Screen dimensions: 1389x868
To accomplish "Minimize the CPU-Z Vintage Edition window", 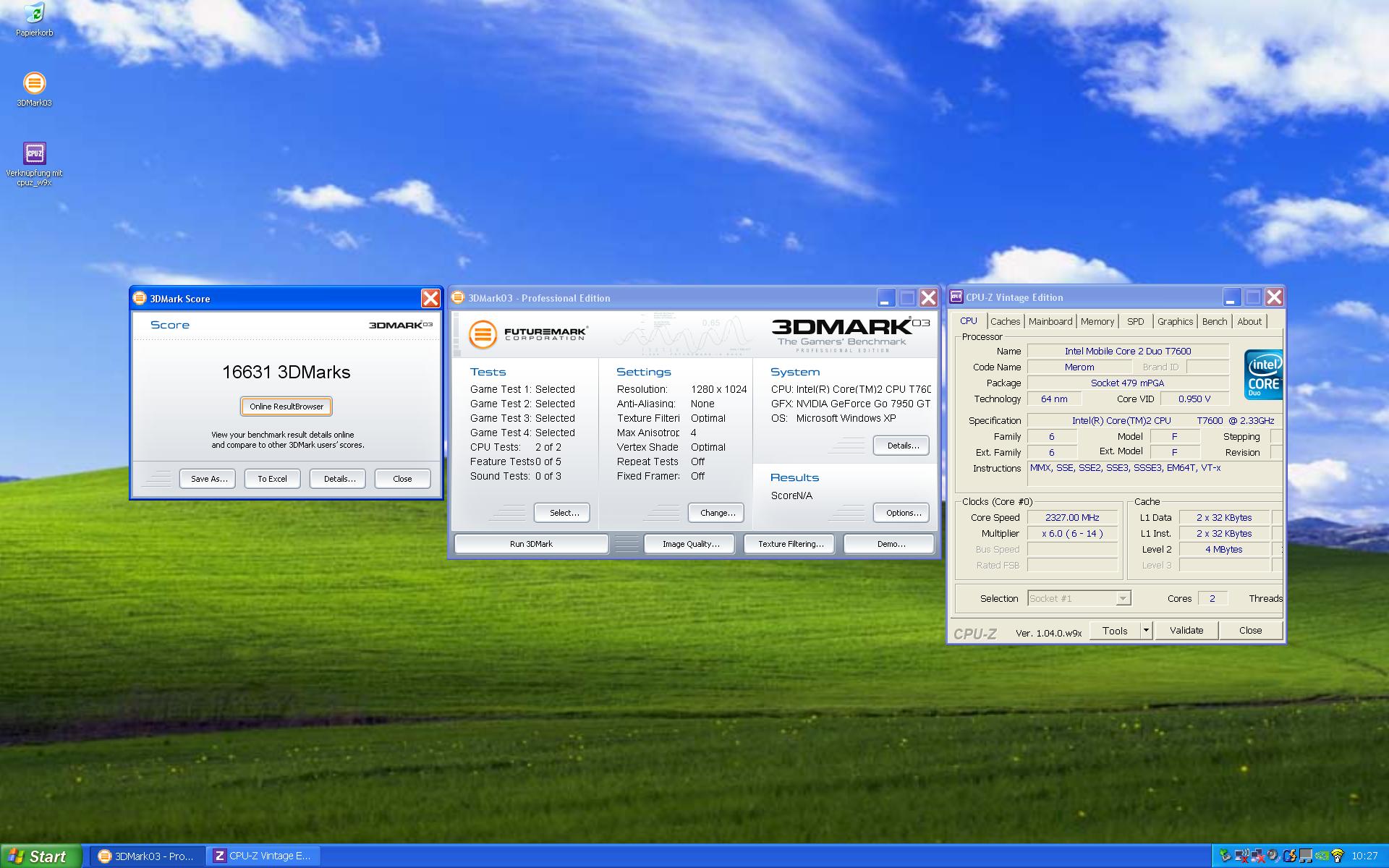I will coord(1232,297).
